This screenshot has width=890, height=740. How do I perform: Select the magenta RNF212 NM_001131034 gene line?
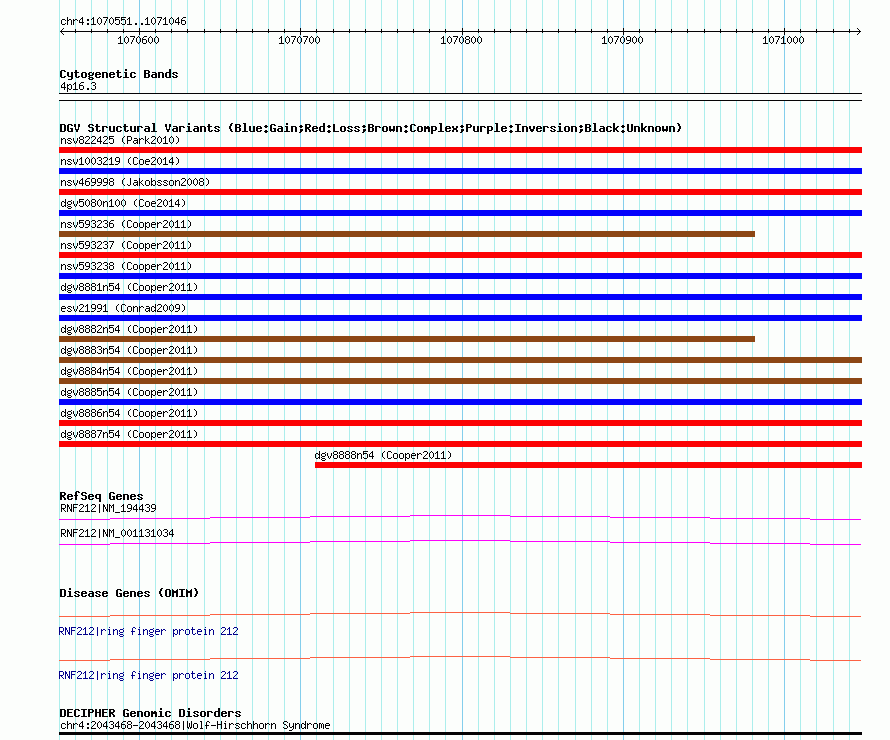pyautogui.click(x=460, y=542)
